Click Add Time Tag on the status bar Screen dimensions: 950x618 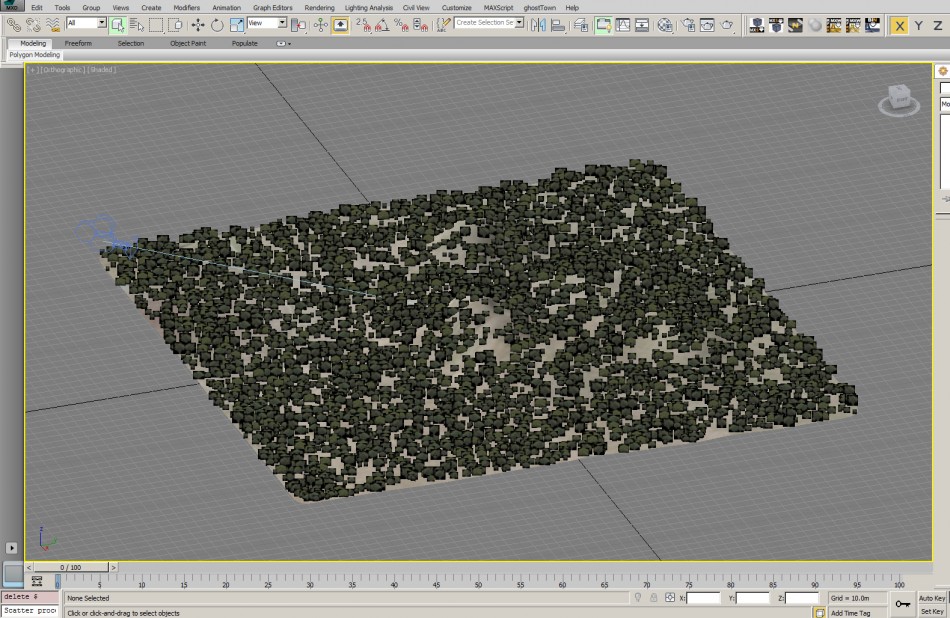pyautogui.click(x=851, y=612)
